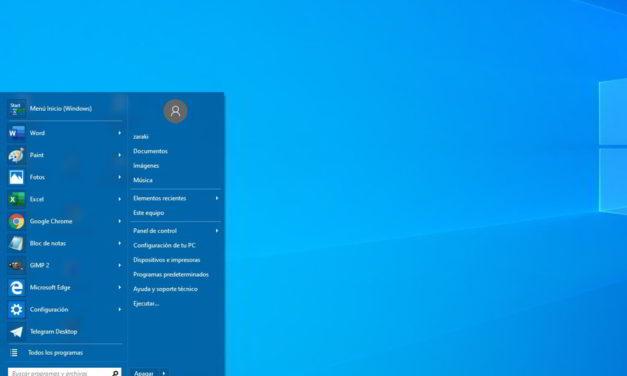Image resolution: width=627 pixels, height=376 pixels.
Task: Expand Google Chrome submenu arrow
Action: (120, 221)
